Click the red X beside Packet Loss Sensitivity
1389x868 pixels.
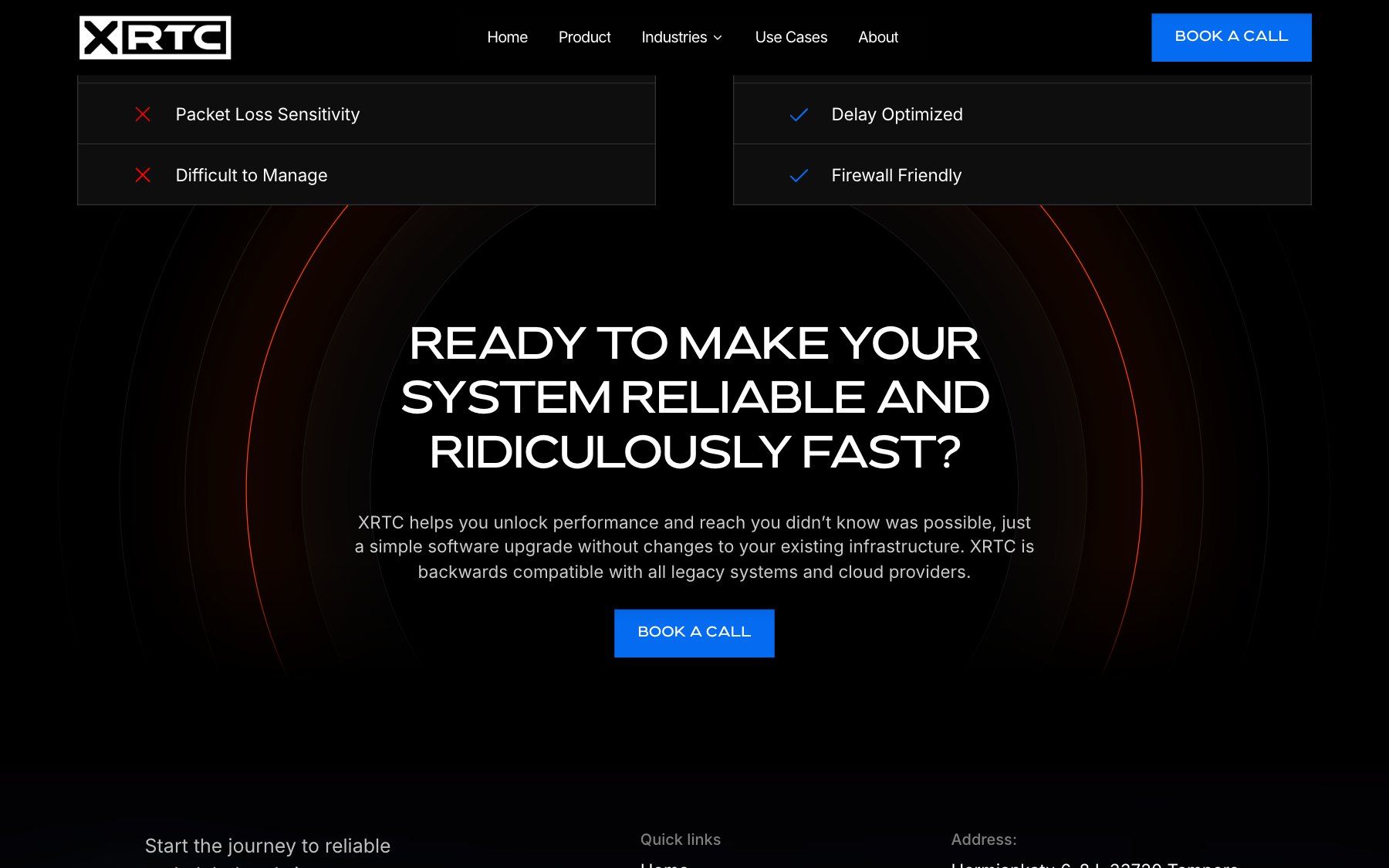click(143, 114)
